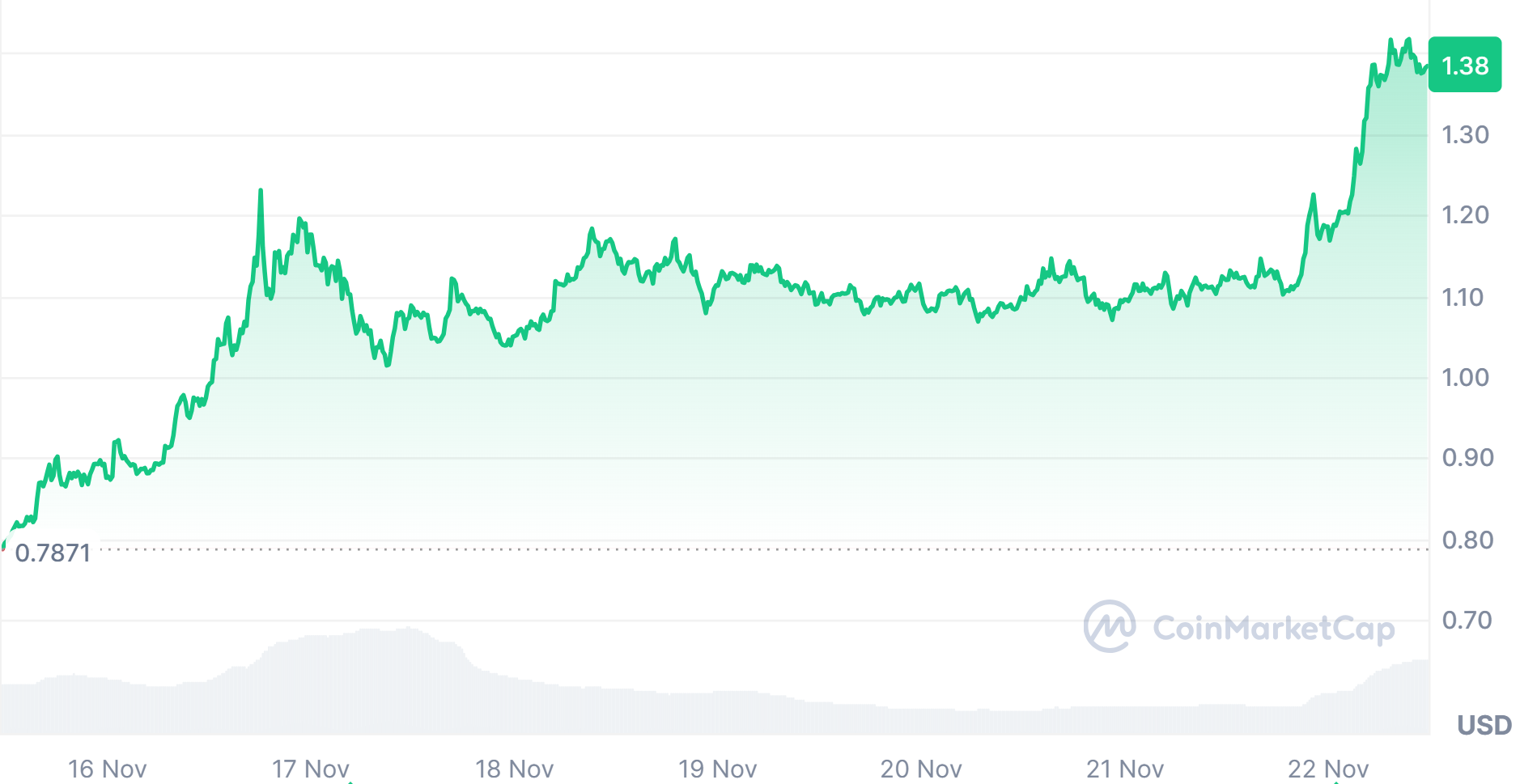Select the 22 Nov date label
Viewport: 1537px width, 784px height.
click(1328, 768)
